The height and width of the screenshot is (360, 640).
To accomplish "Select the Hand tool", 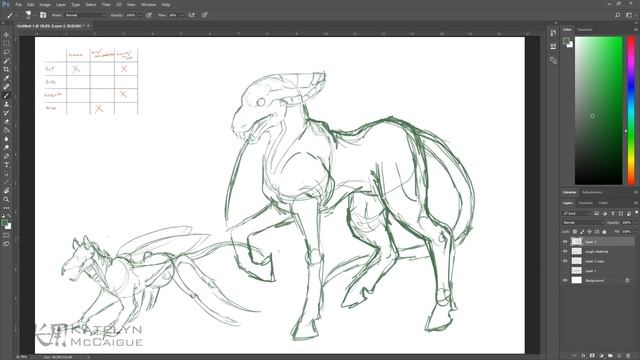I will click(x=6, y=191).
